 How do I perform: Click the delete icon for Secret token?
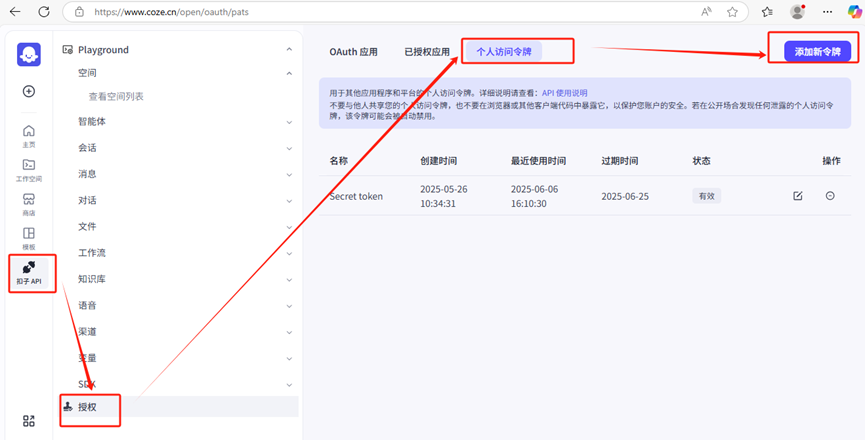click(830, 196)
